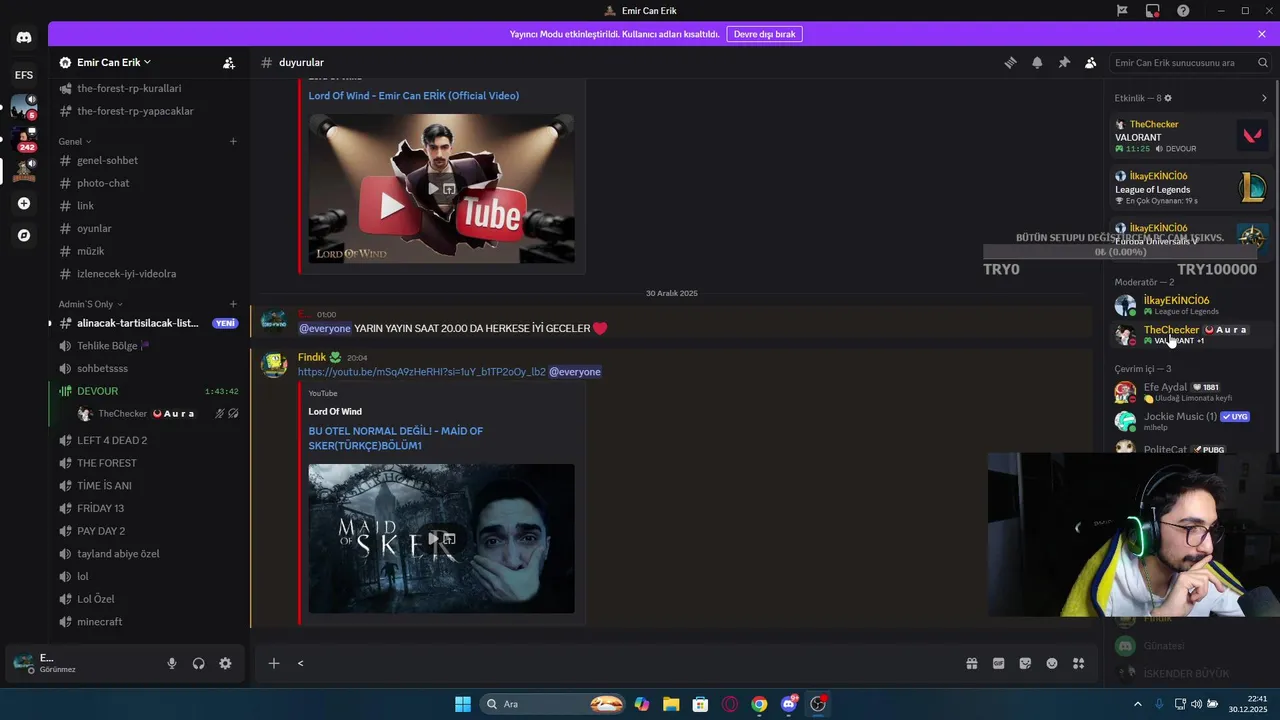Select member Efe Aydal in the member list
Viewport: 1280px width, 720px height.
[x=1192, y=392]
